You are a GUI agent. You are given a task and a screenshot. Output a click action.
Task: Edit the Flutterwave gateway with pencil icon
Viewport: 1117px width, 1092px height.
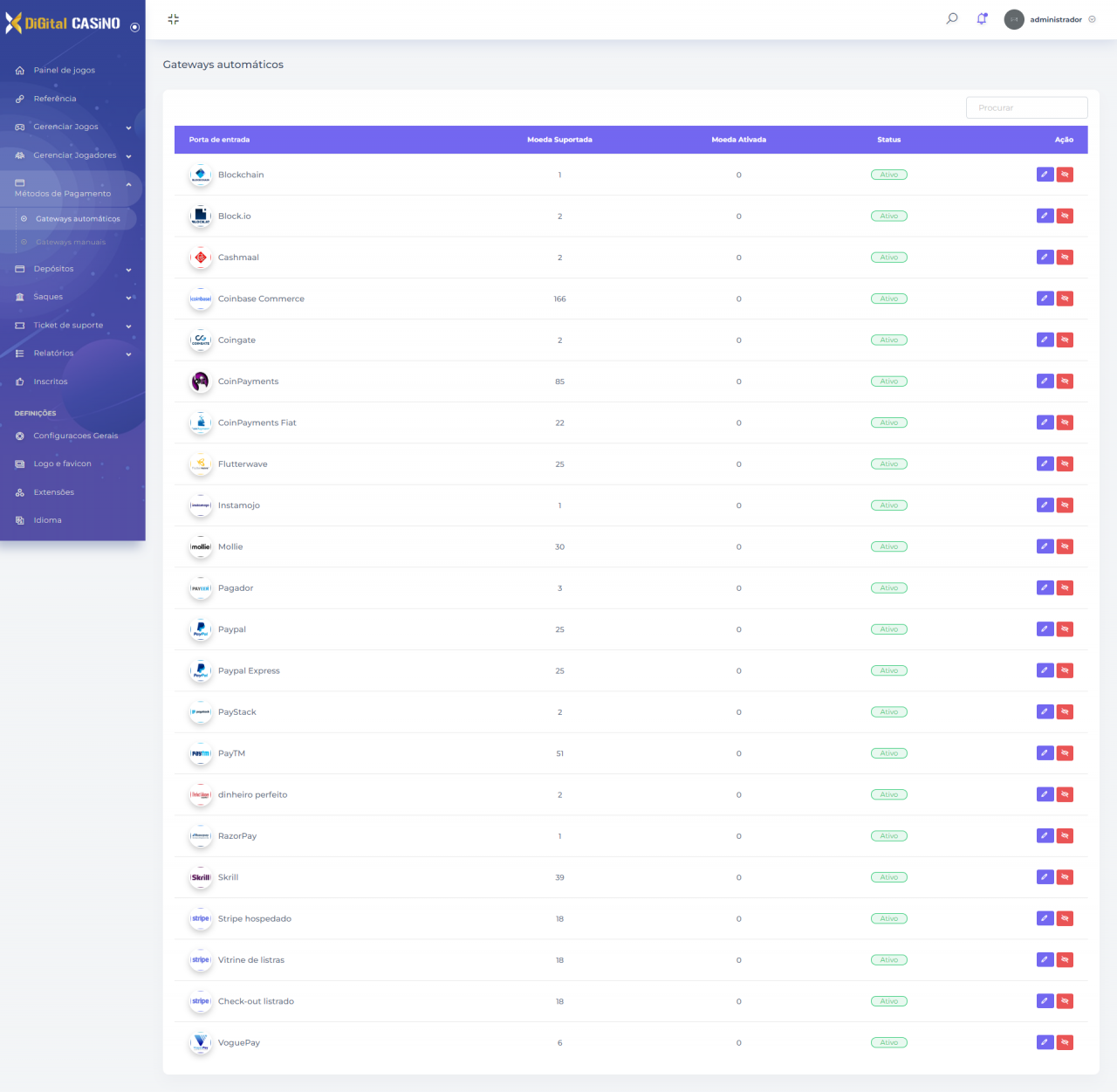1045,464
